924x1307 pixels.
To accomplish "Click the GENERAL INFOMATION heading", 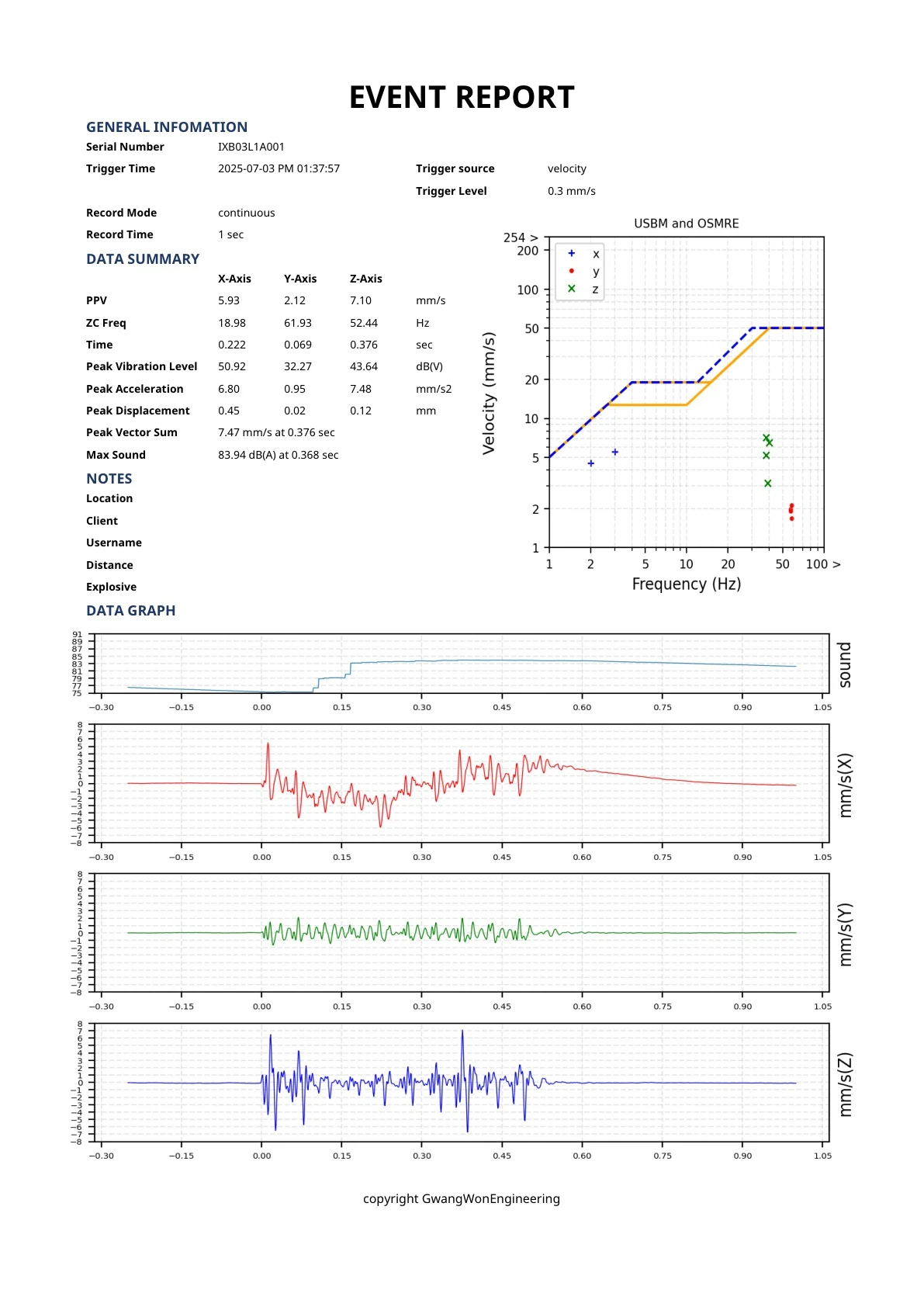I will (167, 127).
